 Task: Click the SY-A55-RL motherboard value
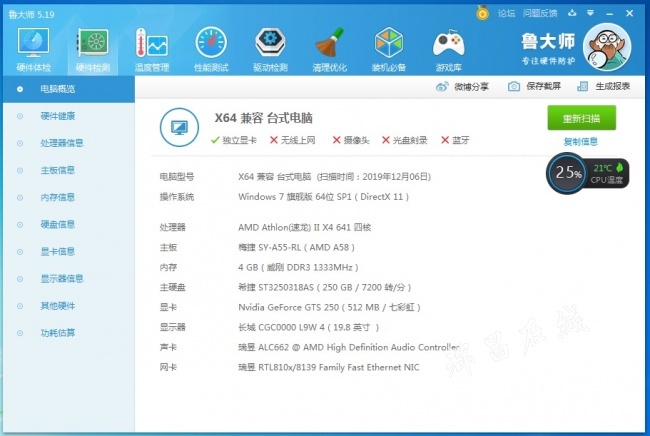296,247
